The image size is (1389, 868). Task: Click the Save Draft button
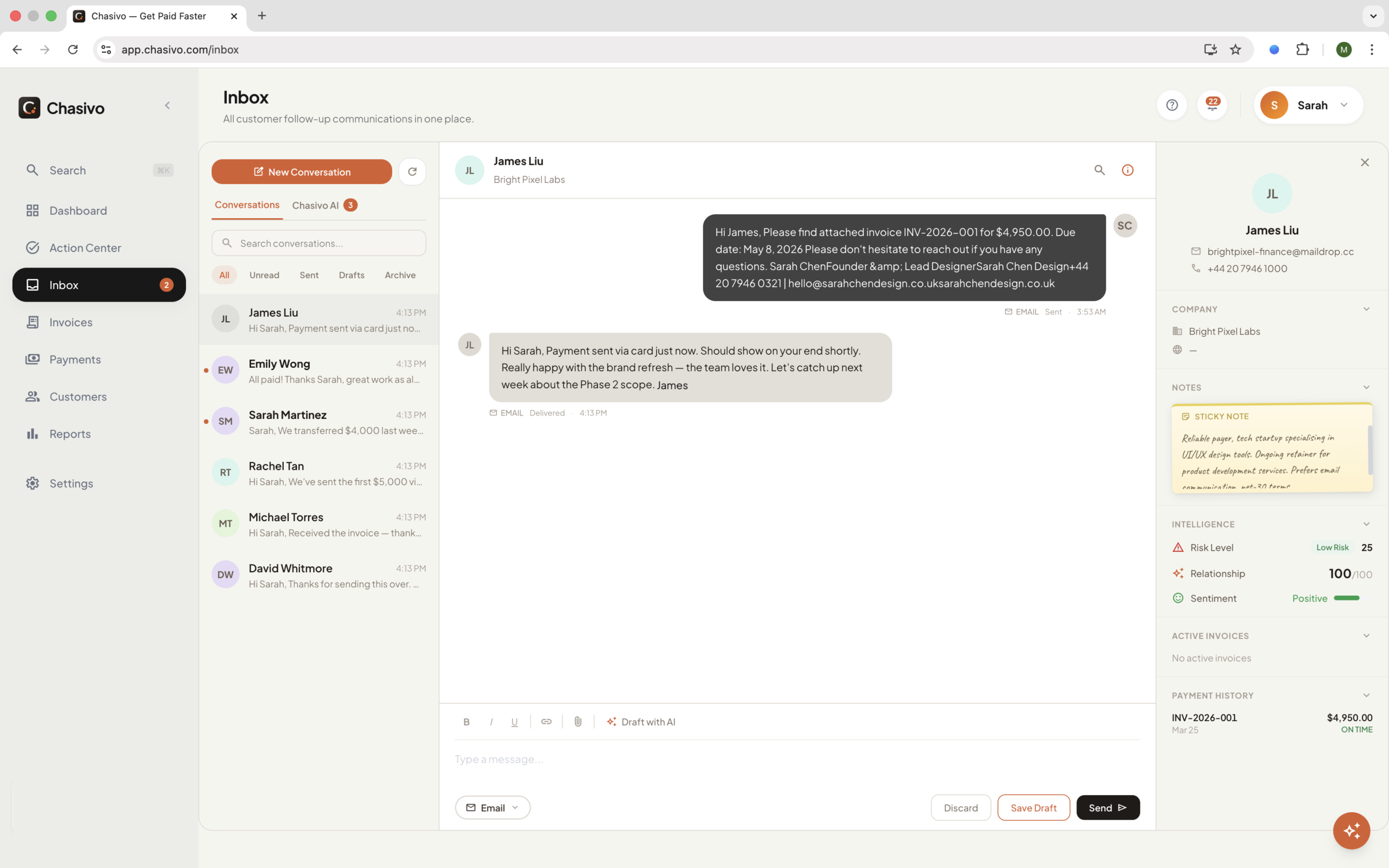tap(1033, 808)
